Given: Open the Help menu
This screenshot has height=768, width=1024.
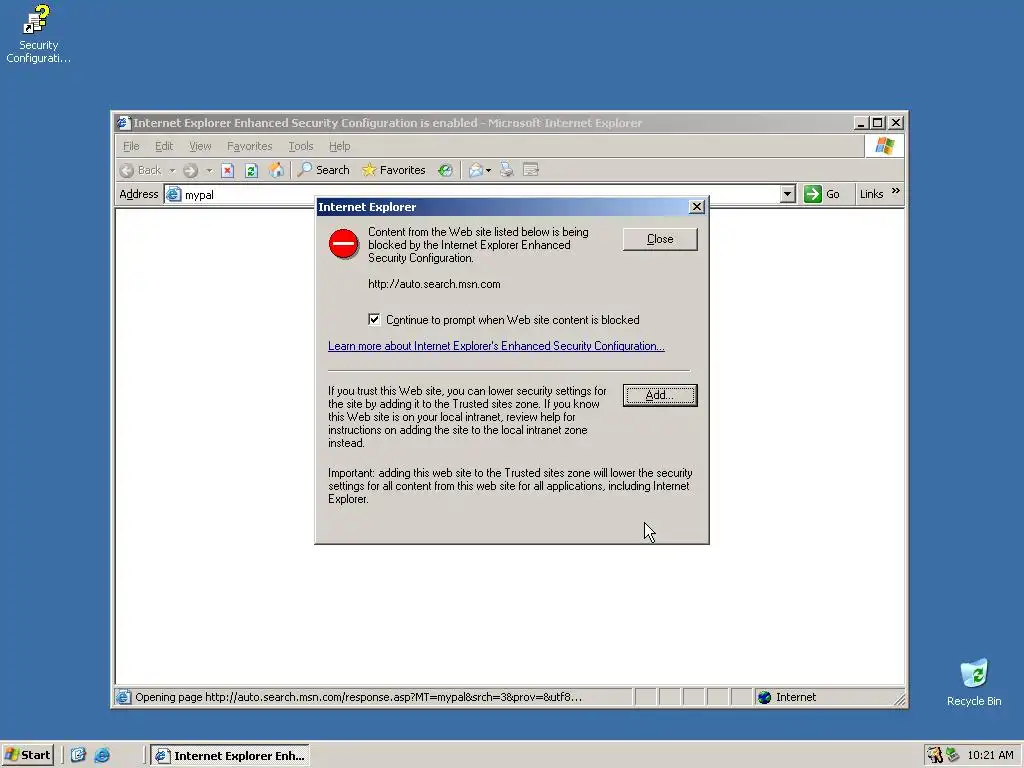Looking at the screenshot, I should [x=340, y=146].
